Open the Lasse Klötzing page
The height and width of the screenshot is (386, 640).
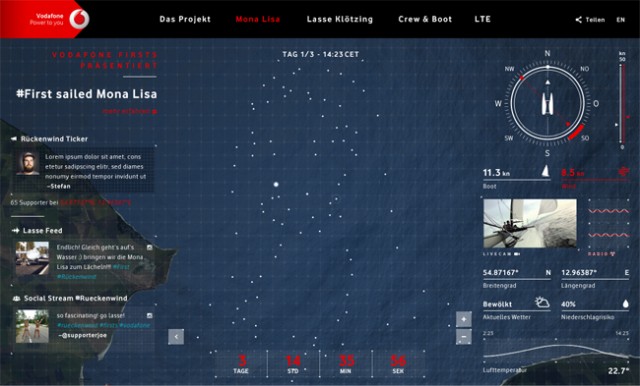340,19
